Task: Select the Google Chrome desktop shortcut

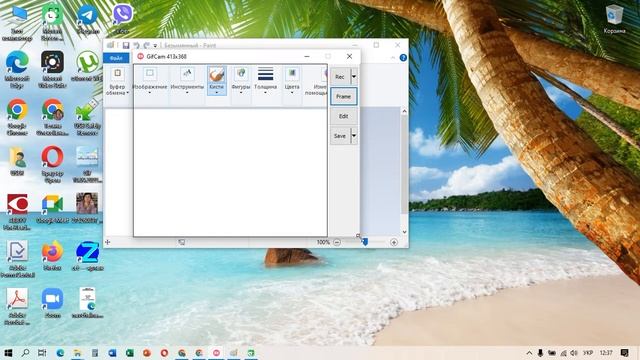Action: point(17,117)
